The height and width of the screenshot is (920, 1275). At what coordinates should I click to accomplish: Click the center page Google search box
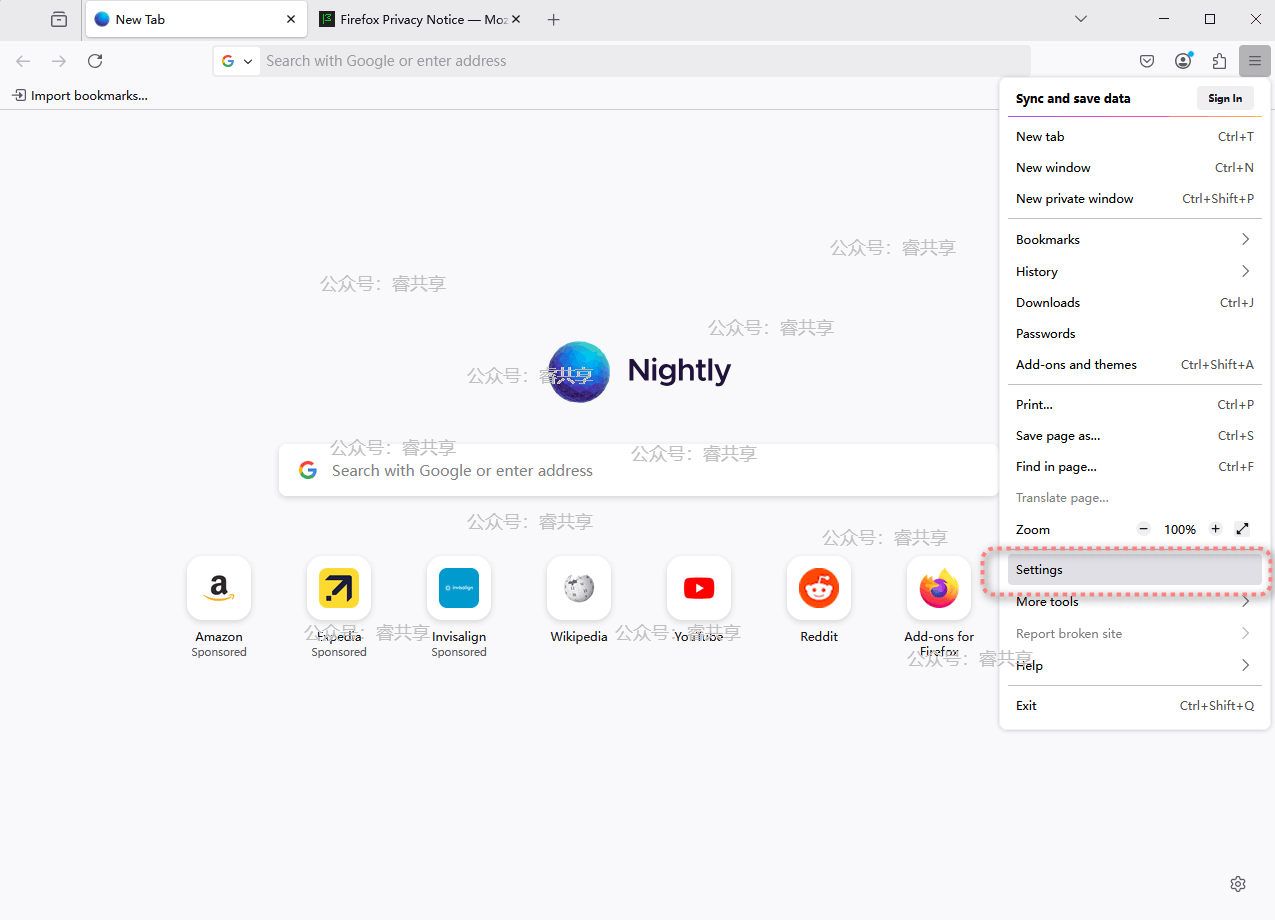[638, 470]
